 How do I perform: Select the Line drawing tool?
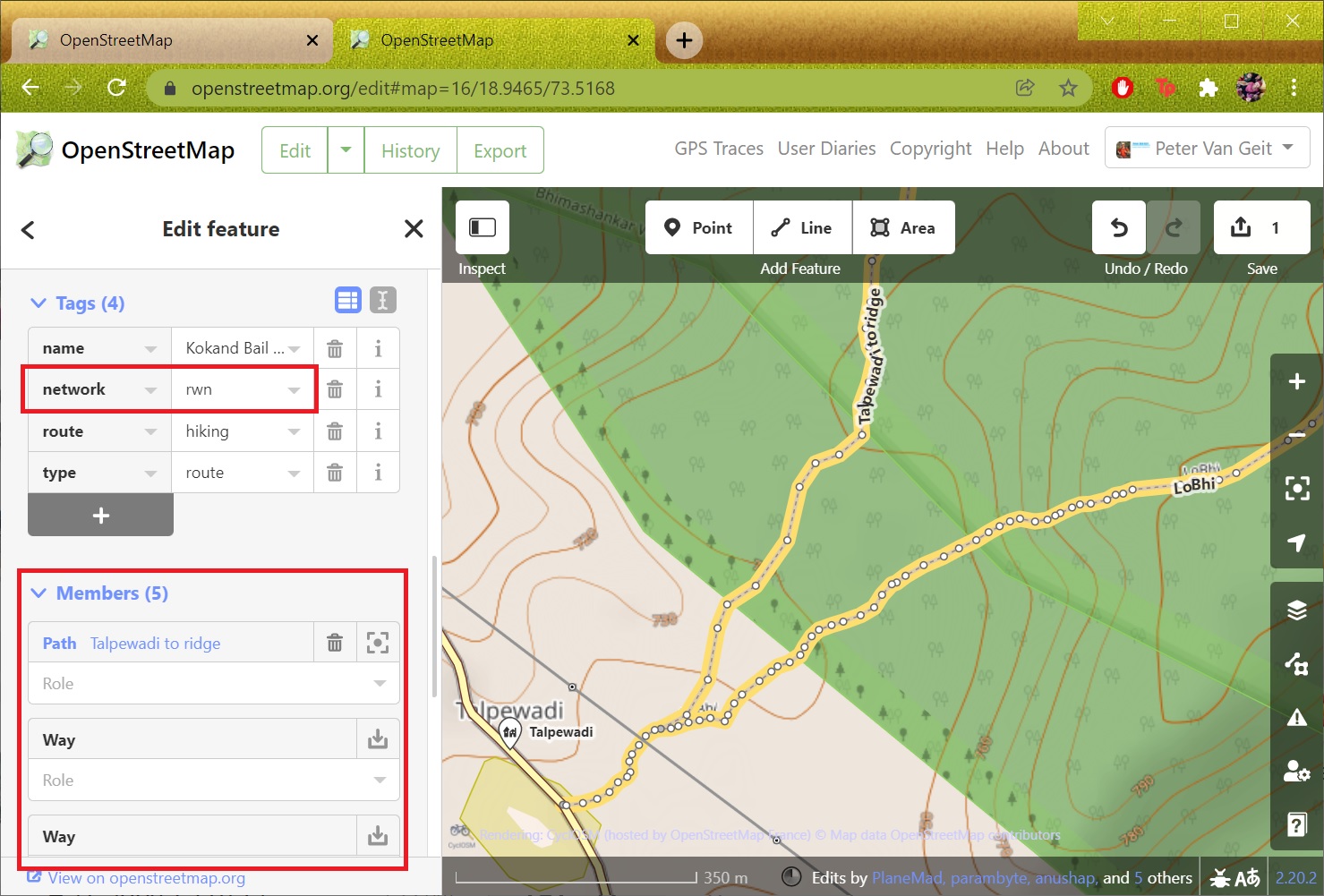point(803,227)
